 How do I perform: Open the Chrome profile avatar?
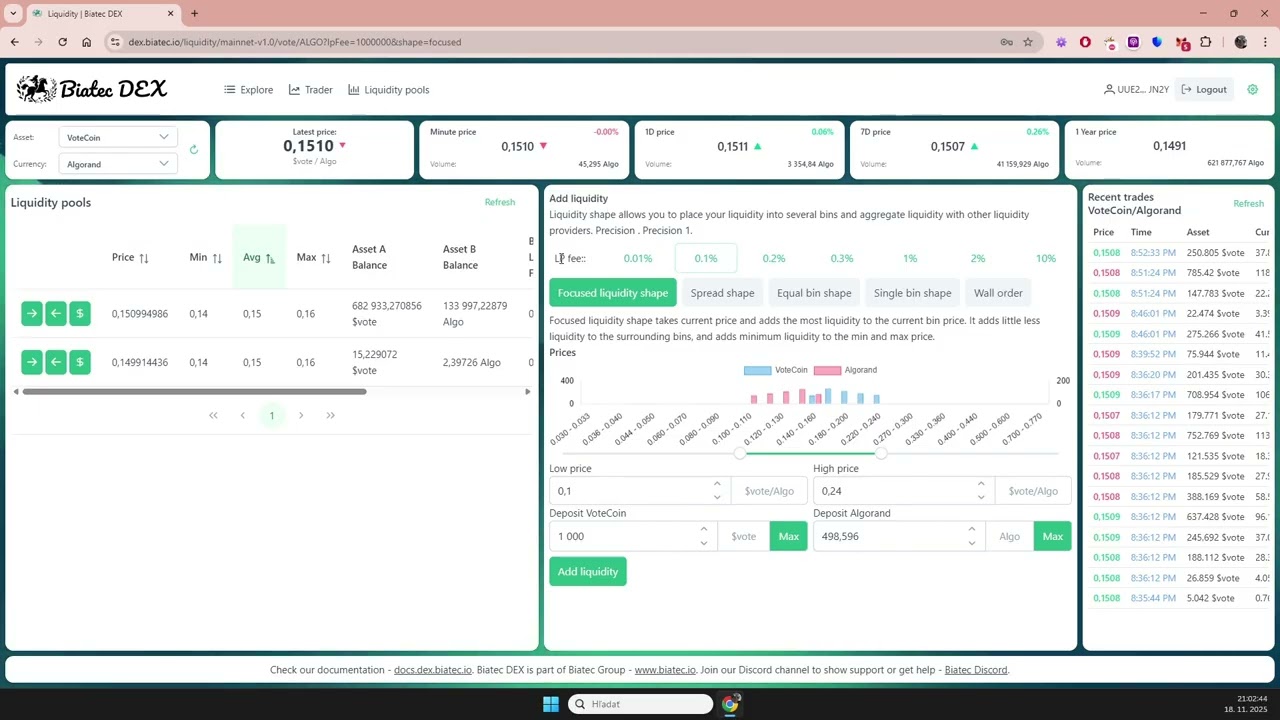1241,42
